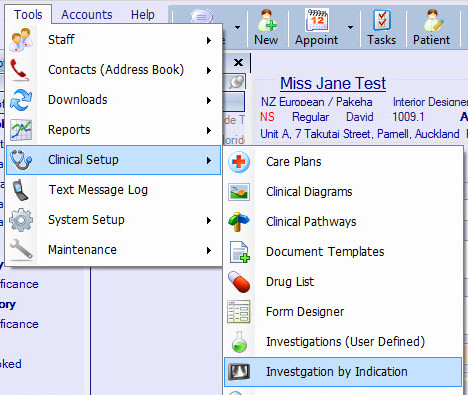The width and height of the screenshot is (468, 395).
Task: Click the 1009.1 patient number
Action: [408, 117]
